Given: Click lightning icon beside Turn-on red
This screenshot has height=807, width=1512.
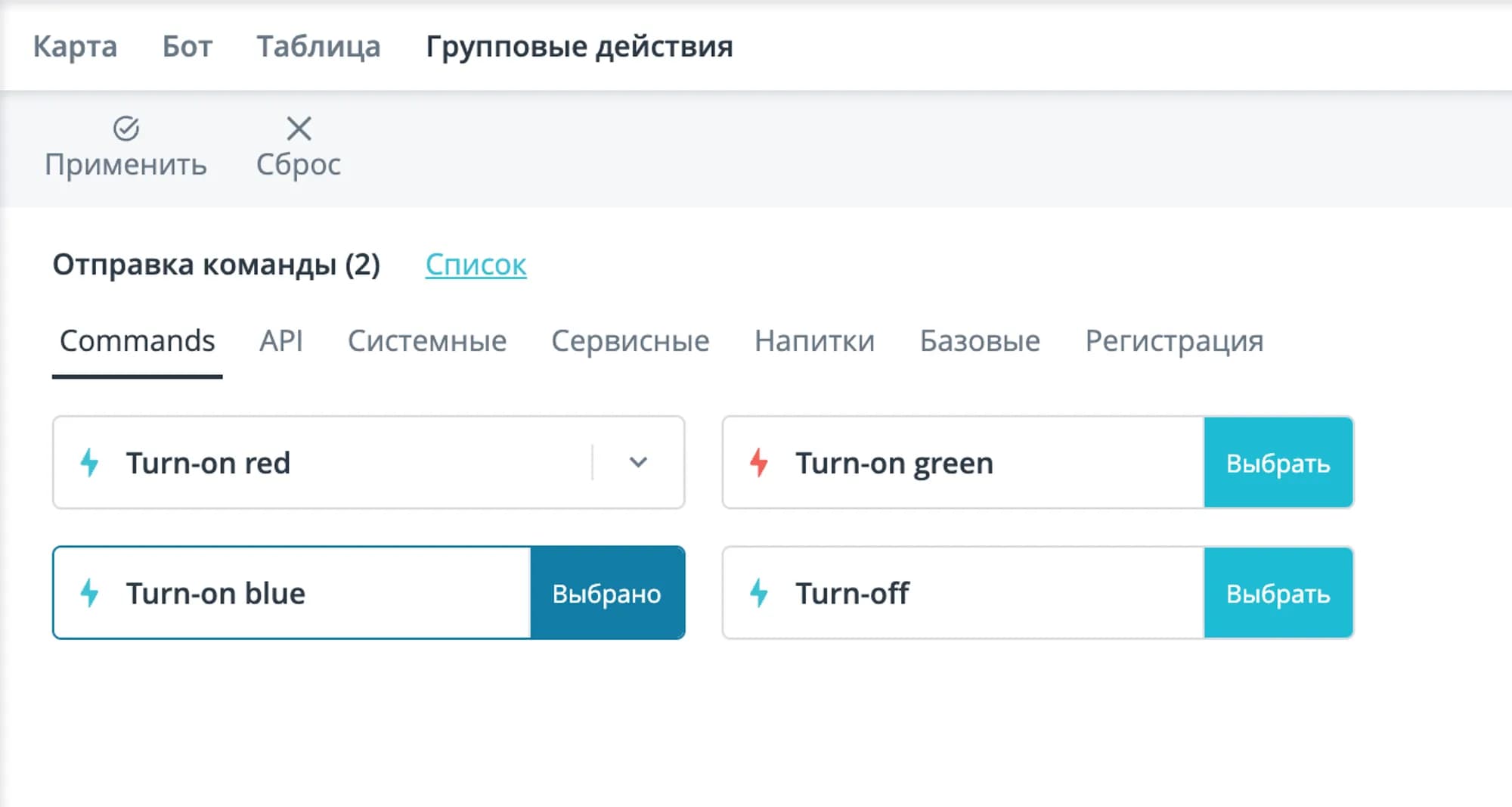Looking at the screenshot, I should (90, 463).
